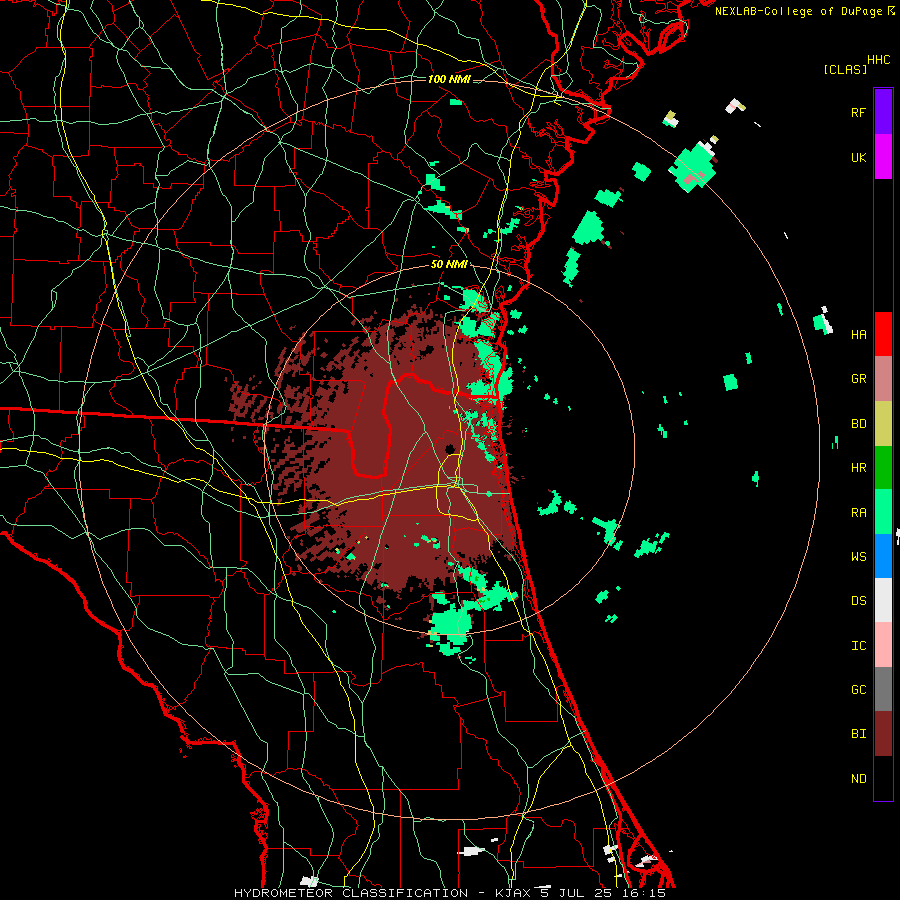Click the GC gray legend swatch
Viewport: 900px width, 900px height.
pyautogui.click(x=883, y=689)
